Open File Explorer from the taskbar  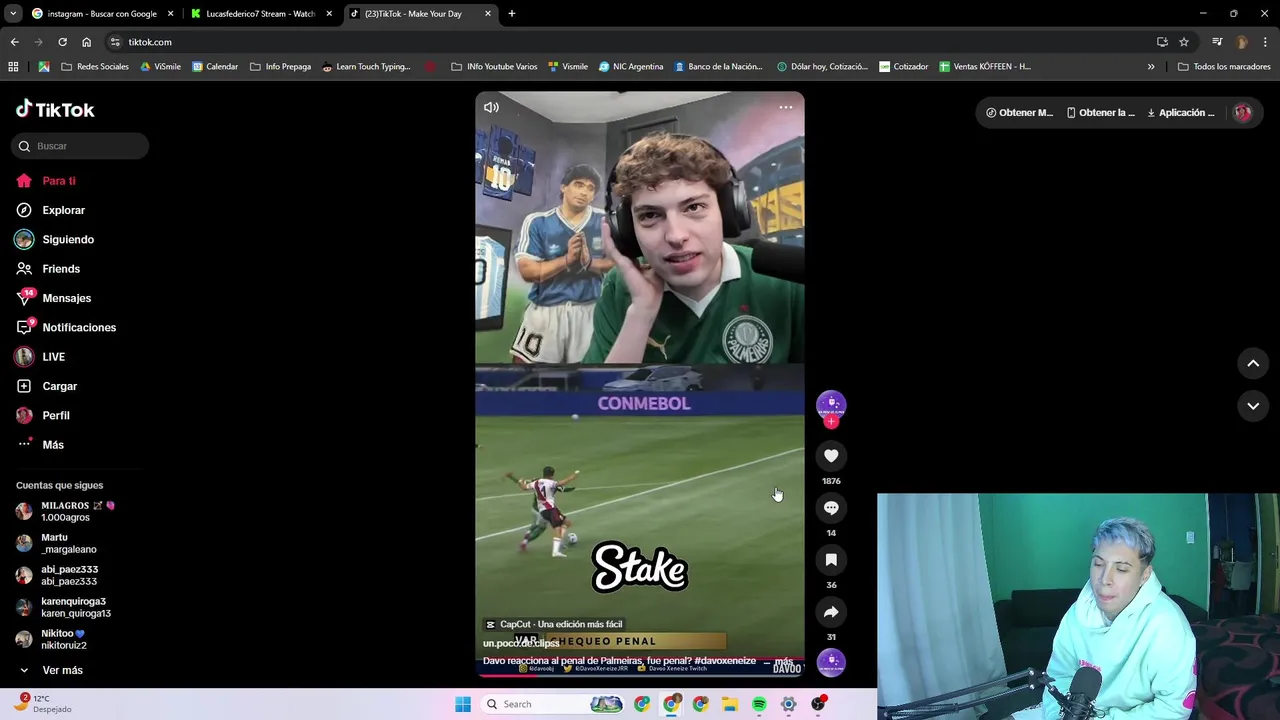tap(730, 704)
